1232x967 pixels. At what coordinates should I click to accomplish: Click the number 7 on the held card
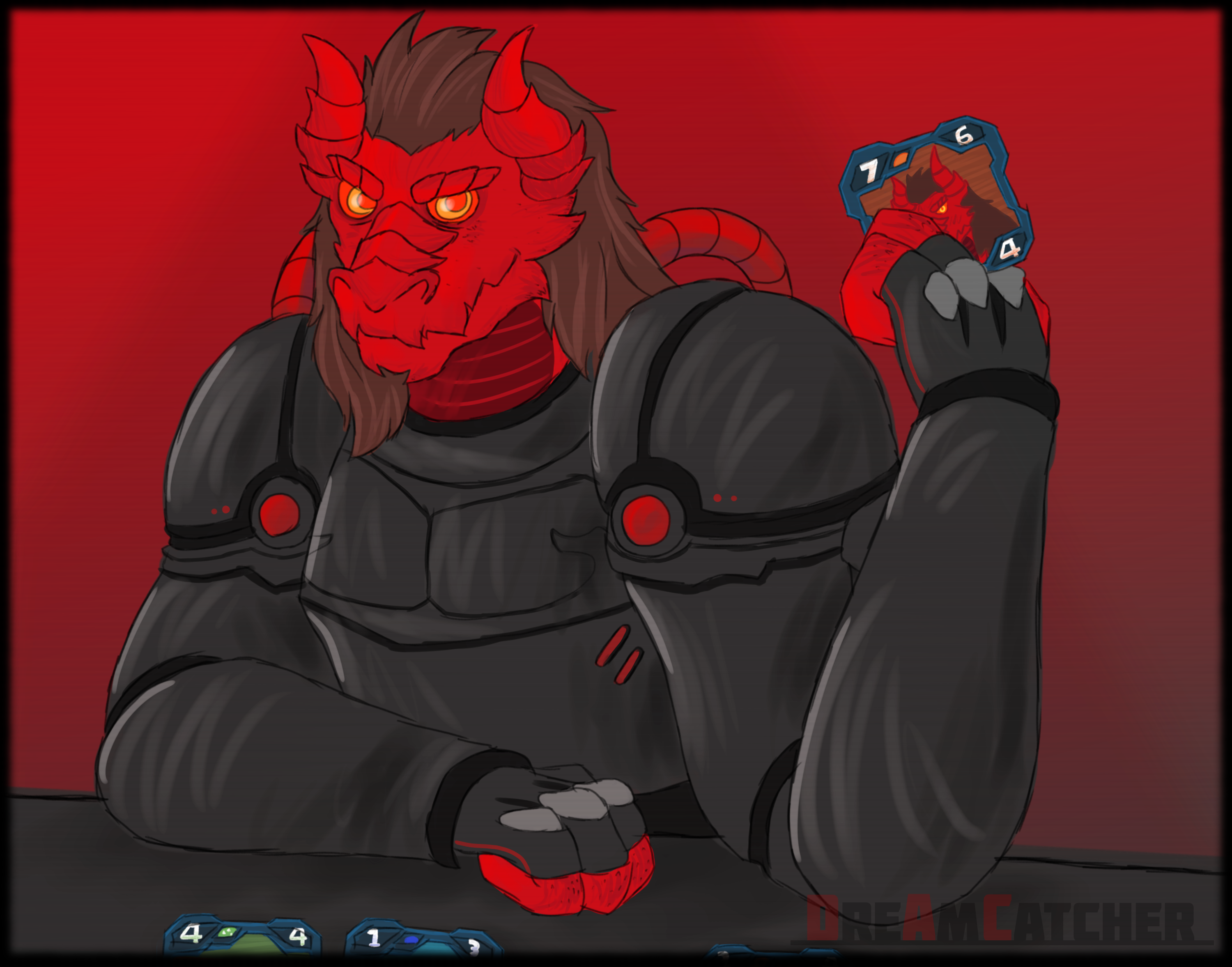point(869,170)
